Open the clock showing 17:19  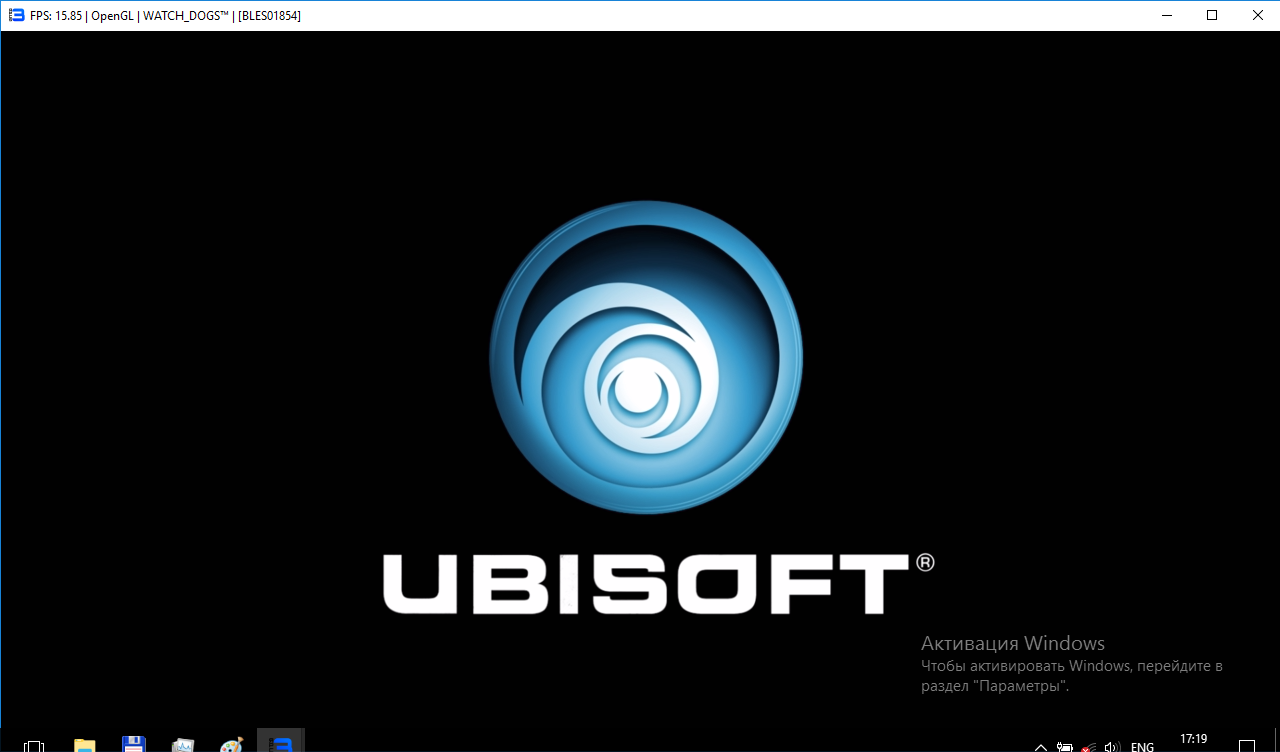click(x=1193, y=741)
